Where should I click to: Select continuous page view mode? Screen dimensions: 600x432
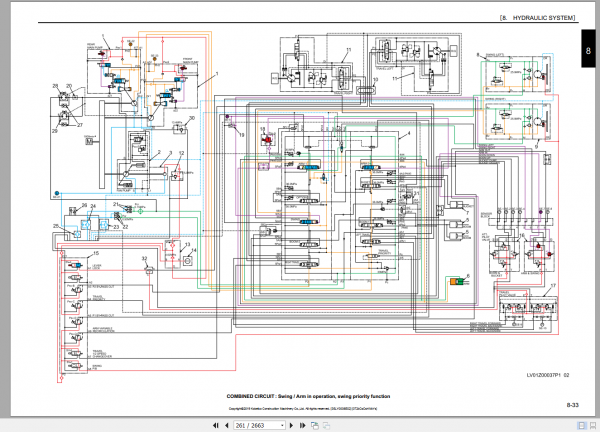pos(593,425)
